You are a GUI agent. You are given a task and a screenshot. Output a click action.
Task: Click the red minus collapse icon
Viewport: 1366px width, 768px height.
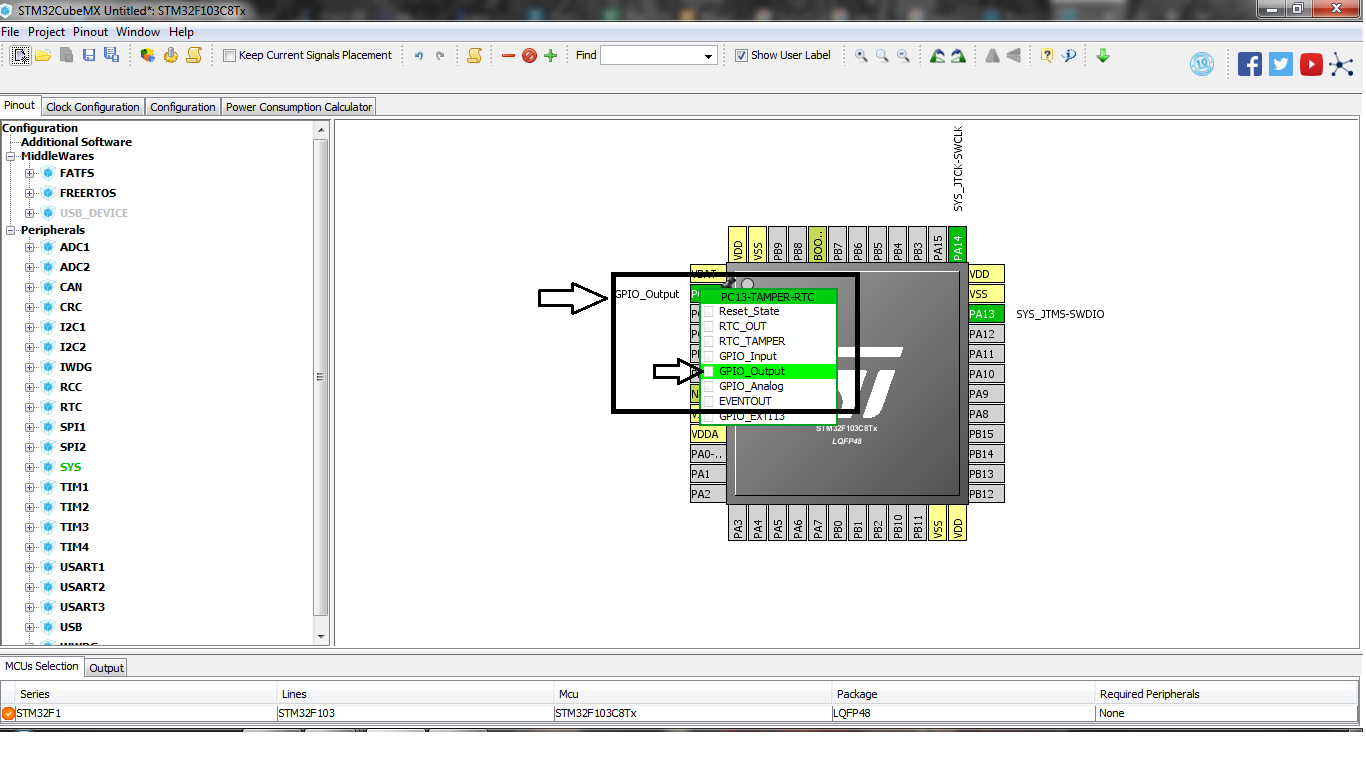pos(508,56)
